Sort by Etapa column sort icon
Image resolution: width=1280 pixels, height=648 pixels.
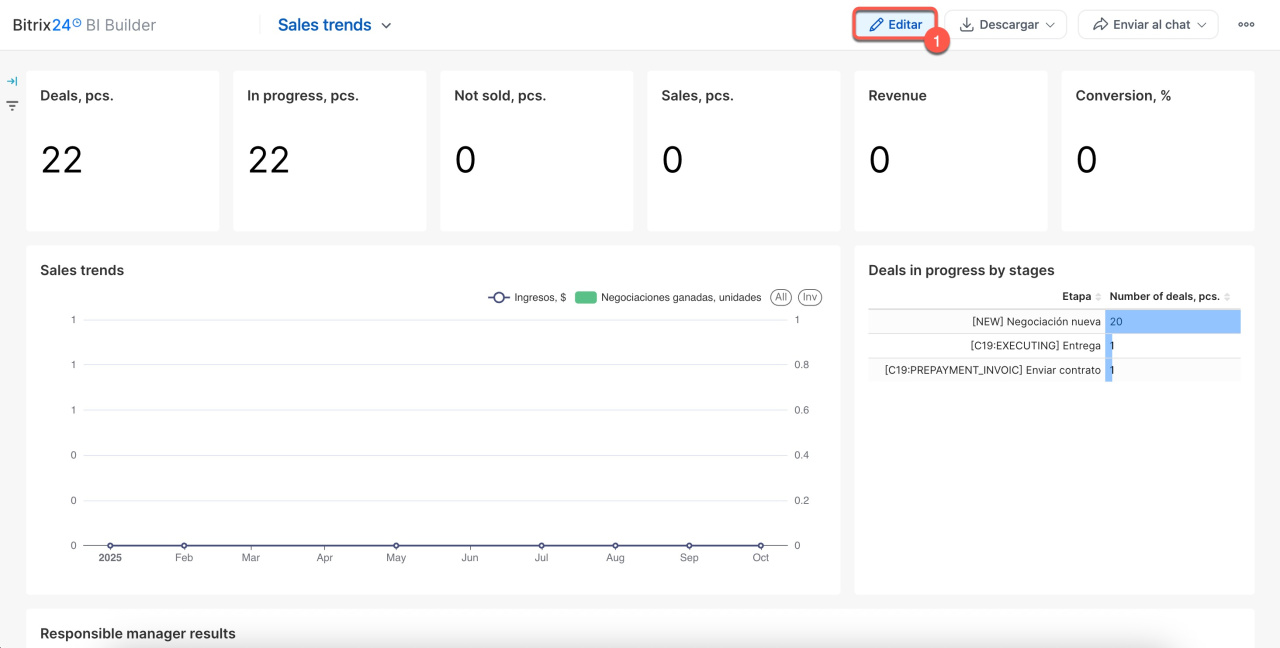[1098, 297]
